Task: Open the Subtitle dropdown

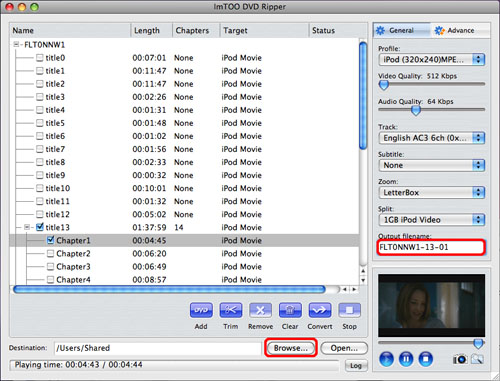Action: [432, 165]
